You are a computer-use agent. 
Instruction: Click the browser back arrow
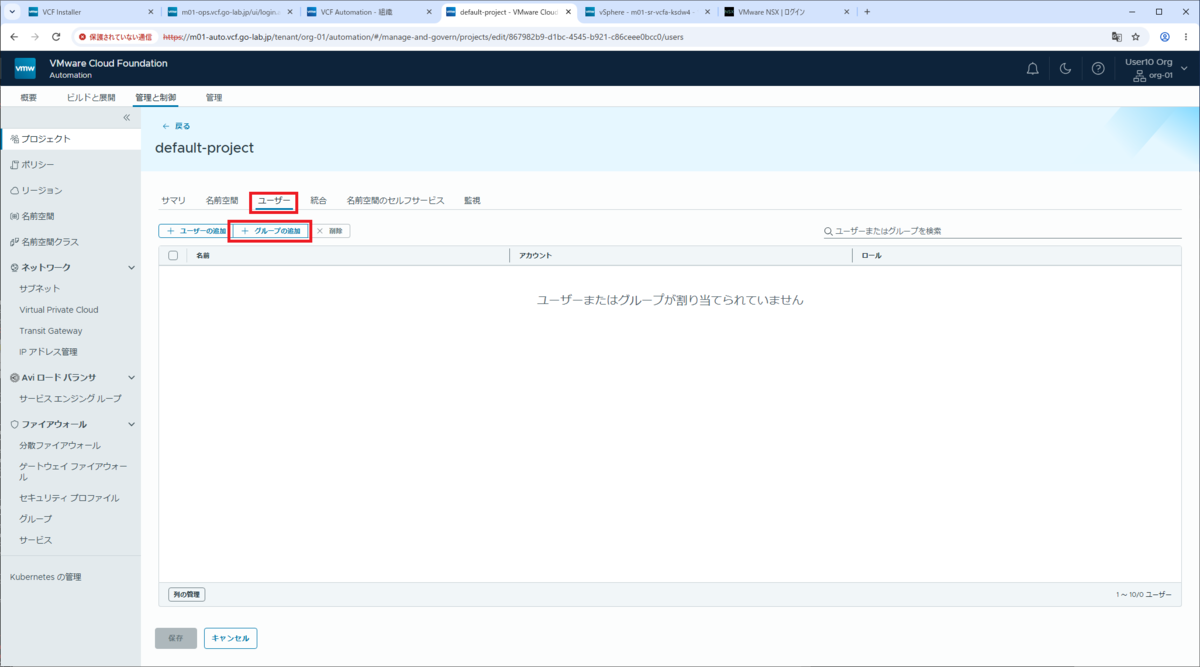tap(15, 36)
